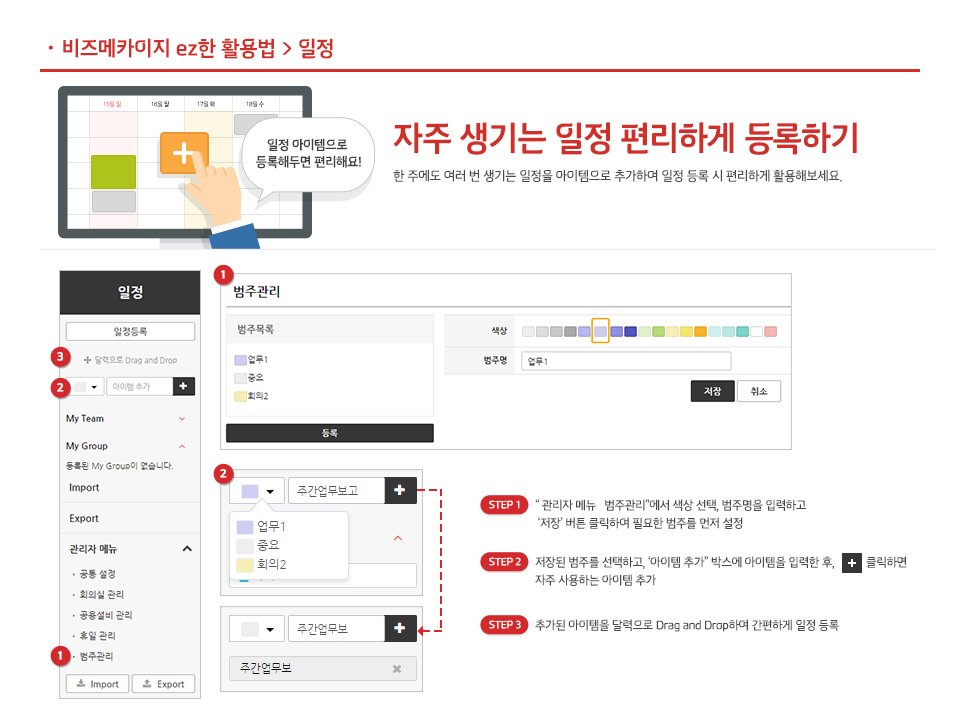Expand the My Team section chevron

point(182,419)
